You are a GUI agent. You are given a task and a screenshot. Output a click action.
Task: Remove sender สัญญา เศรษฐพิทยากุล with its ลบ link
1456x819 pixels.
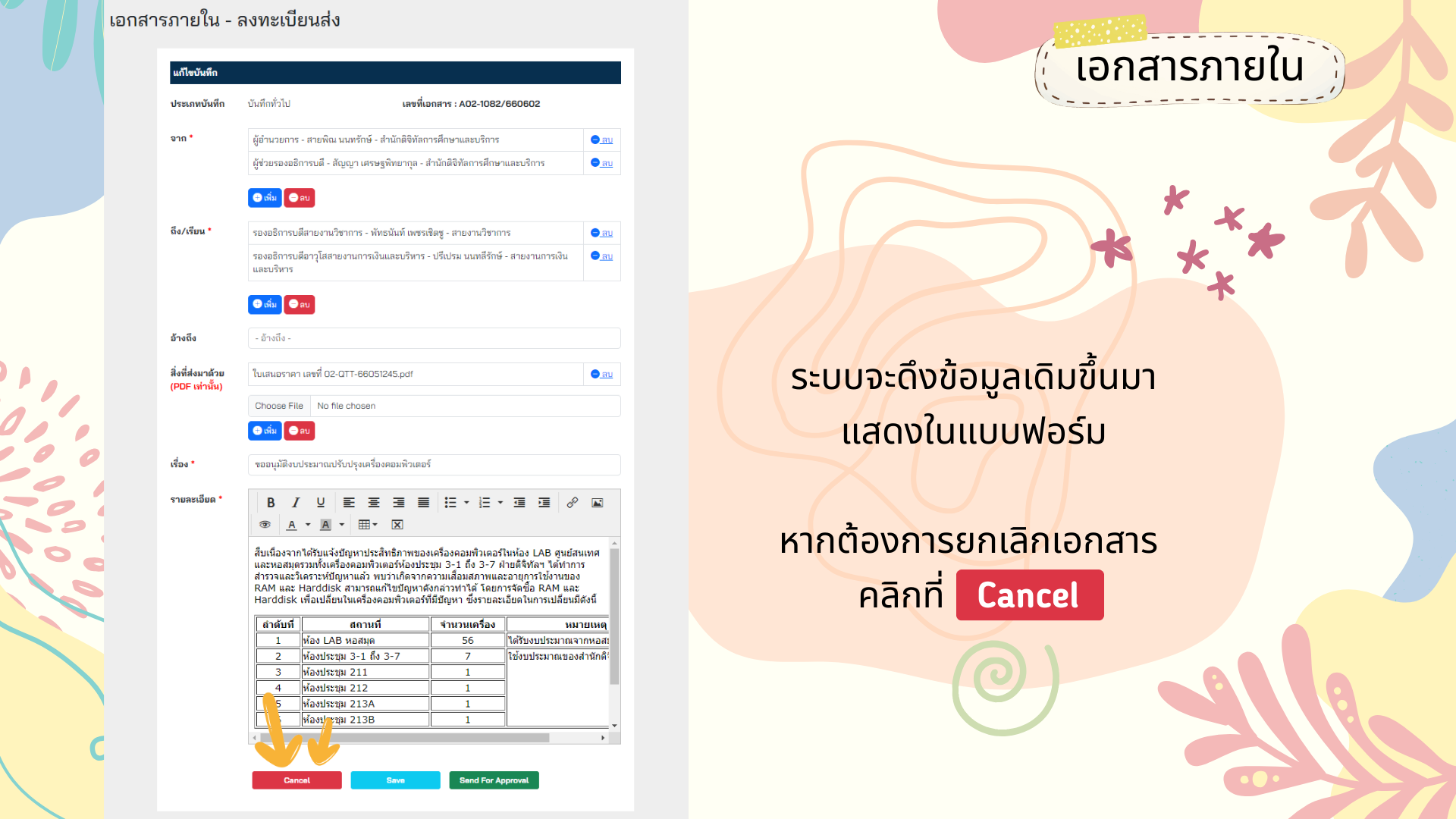click(x=602, y=163)
